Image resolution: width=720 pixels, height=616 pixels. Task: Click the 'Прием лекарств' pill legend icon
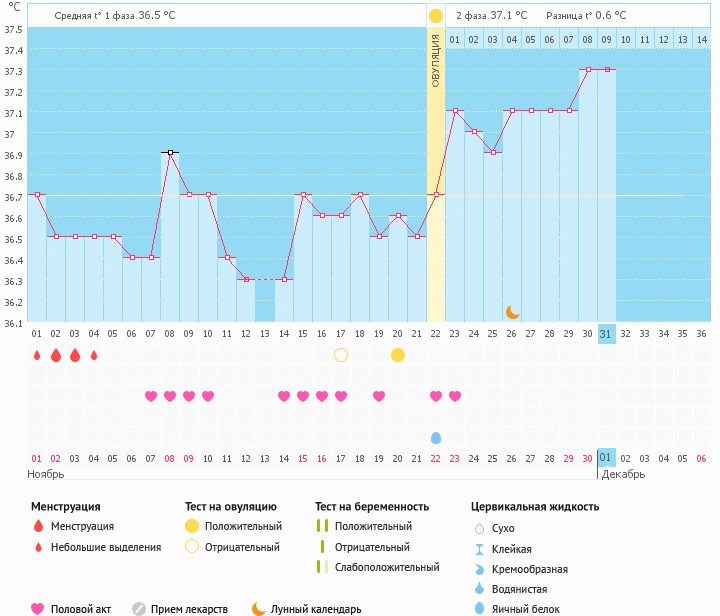tap(139, 608)
